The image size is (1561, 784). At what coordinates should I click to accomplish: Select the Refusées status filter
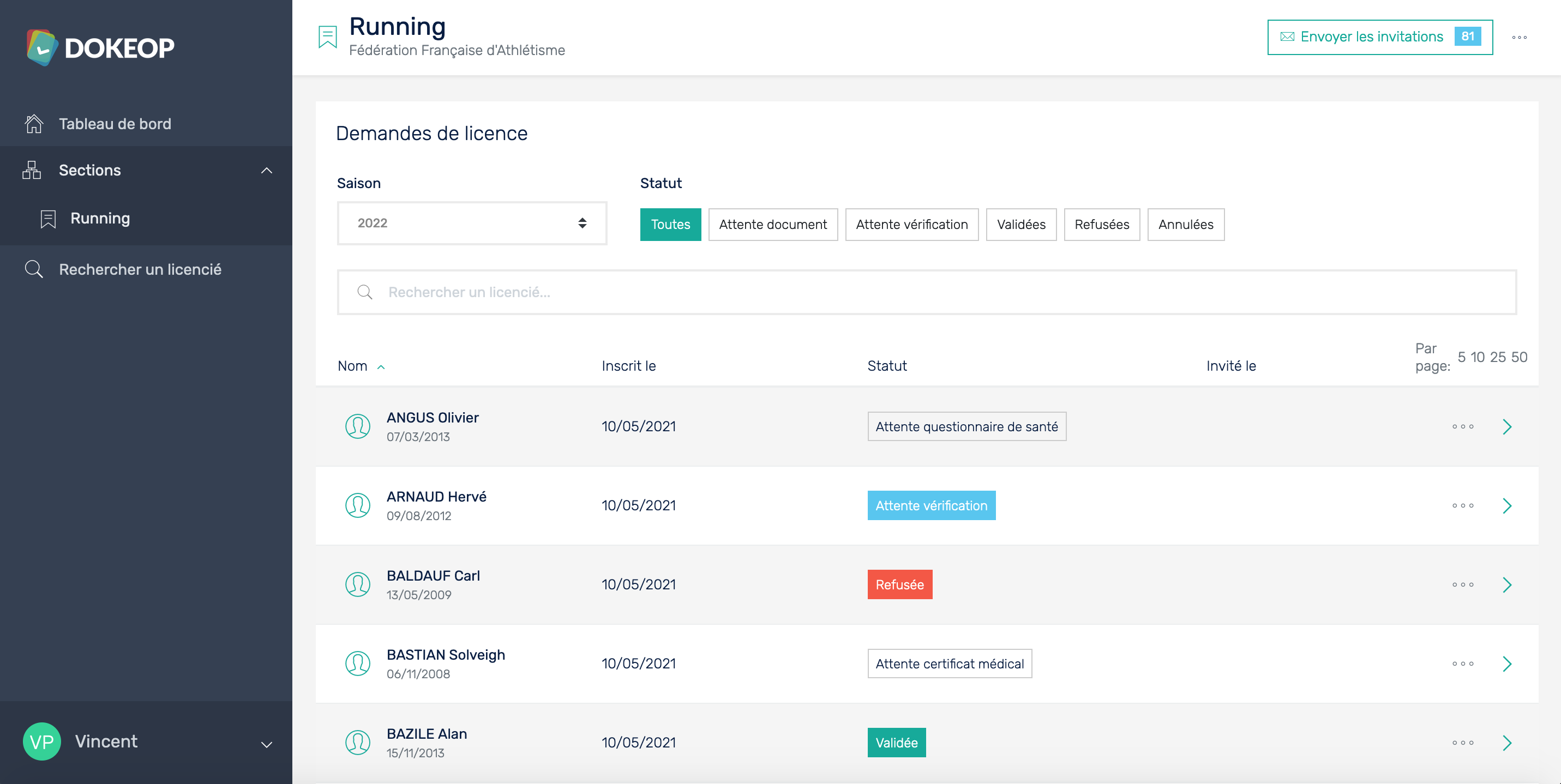coord(1100,224)
